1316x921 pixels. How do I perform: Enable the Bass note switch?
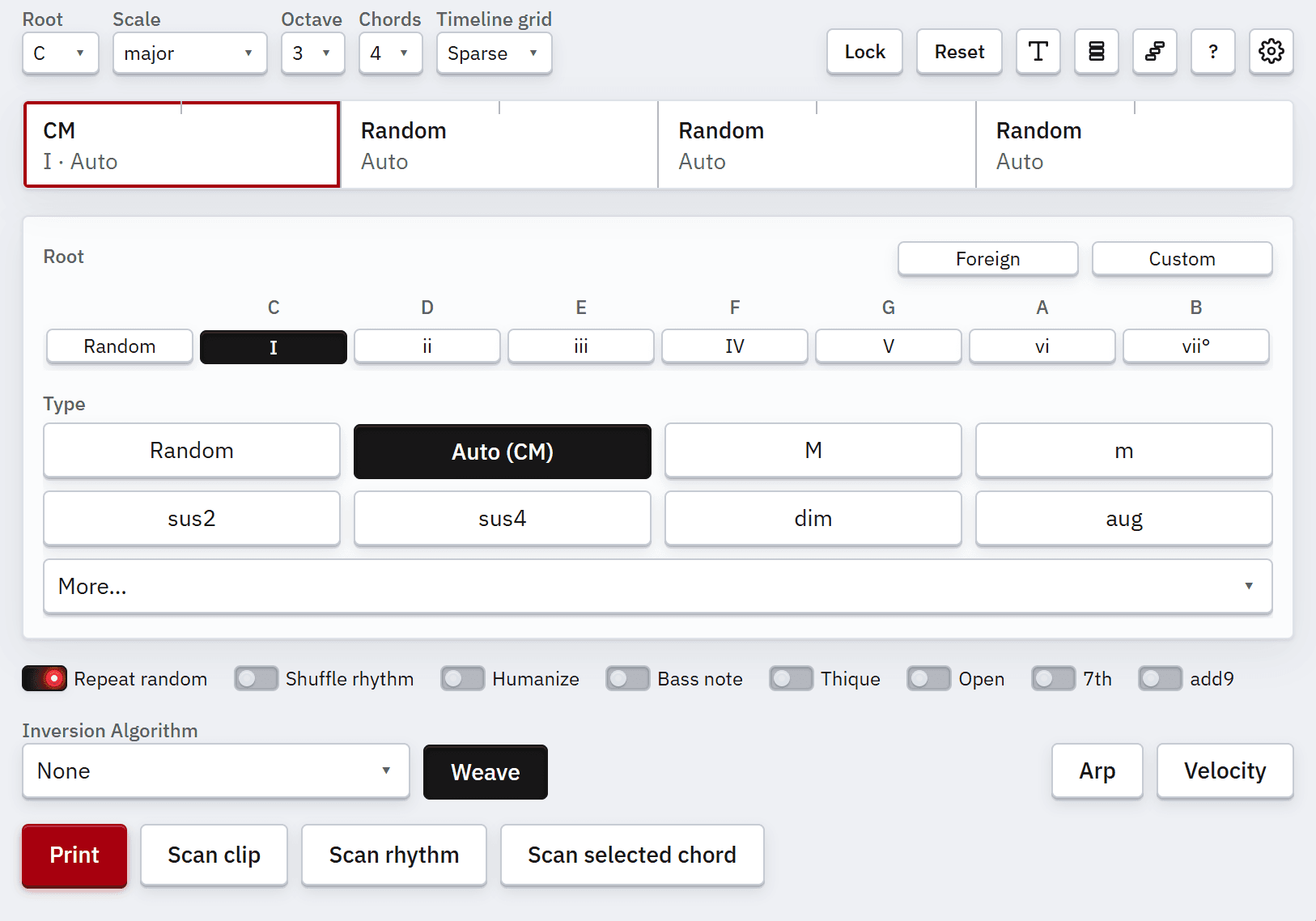pyautogui.click(x=628, y=678)
